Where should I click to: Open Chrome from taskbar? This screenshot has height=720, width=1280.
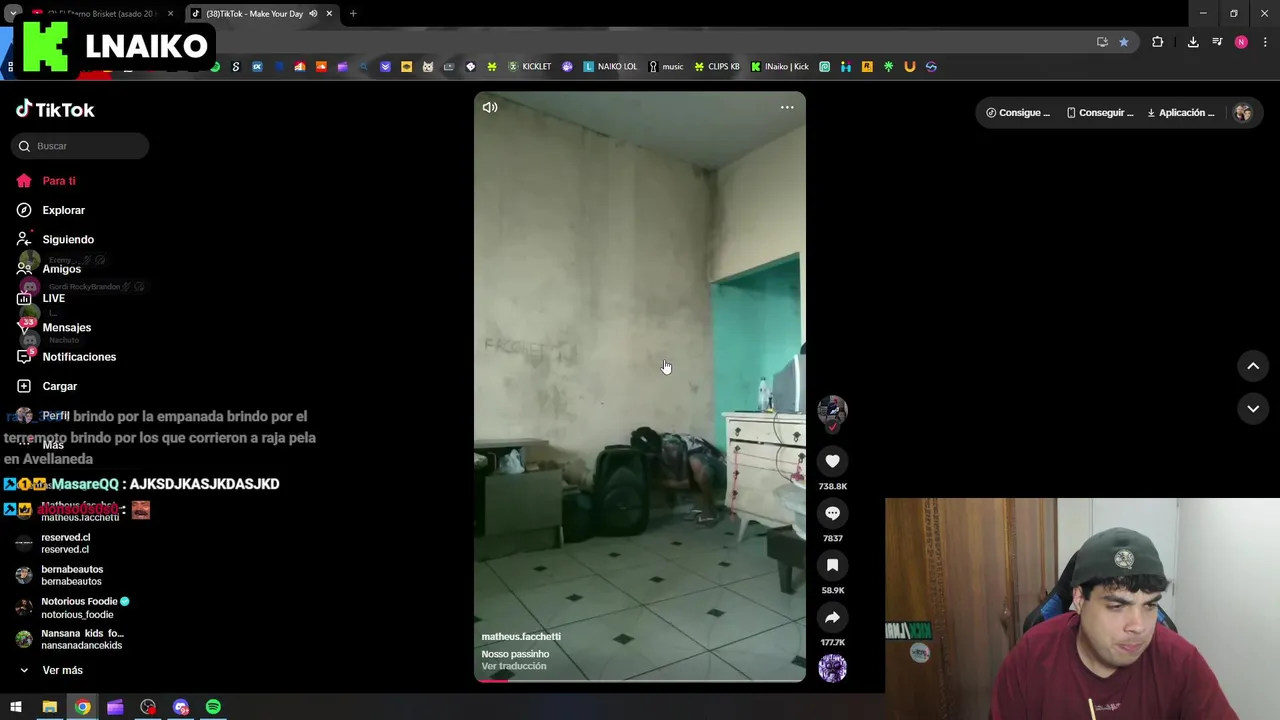point(82,707)
